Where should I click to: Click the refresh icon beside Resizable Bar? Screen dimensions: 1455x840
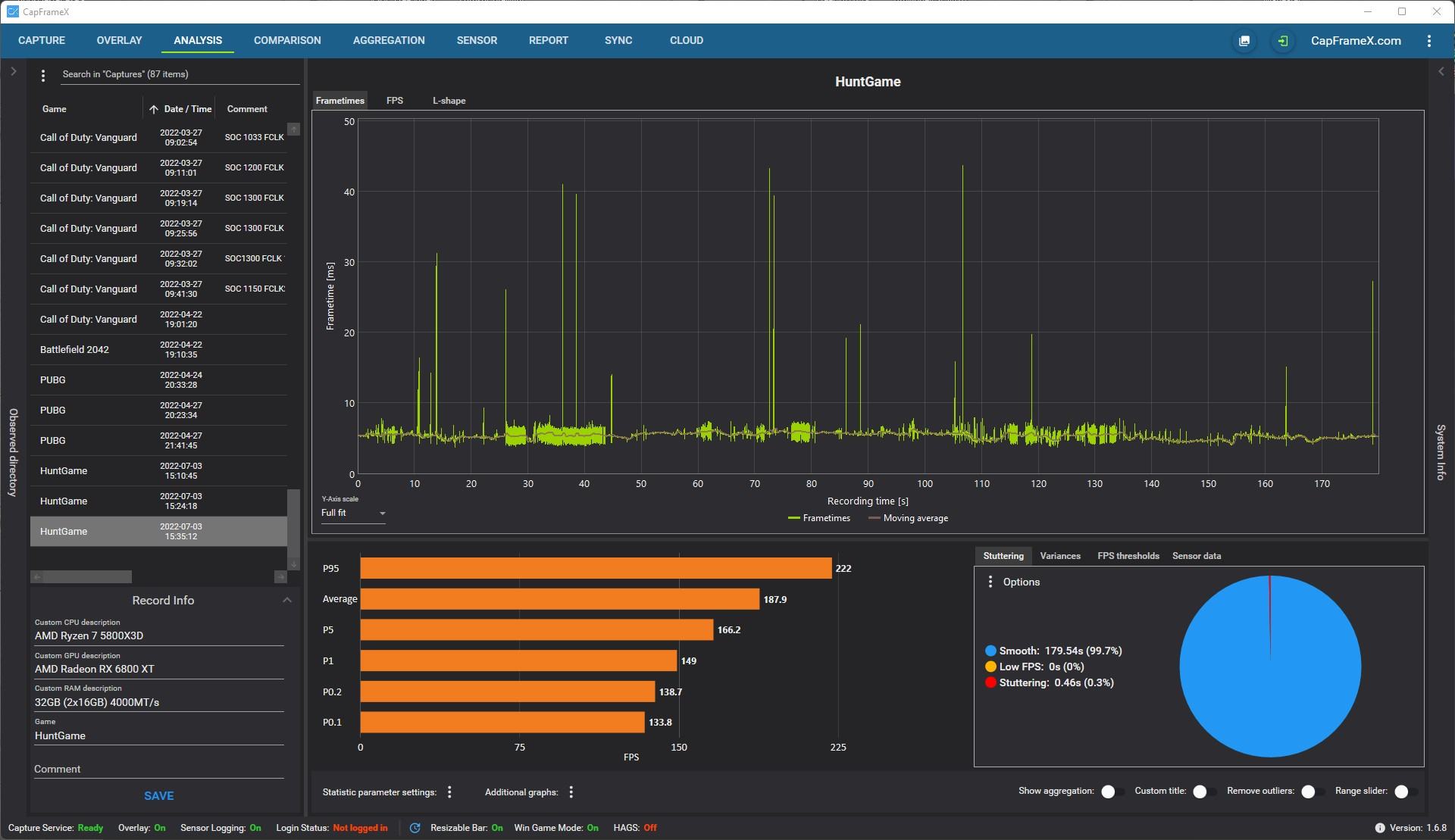(415, 828)
